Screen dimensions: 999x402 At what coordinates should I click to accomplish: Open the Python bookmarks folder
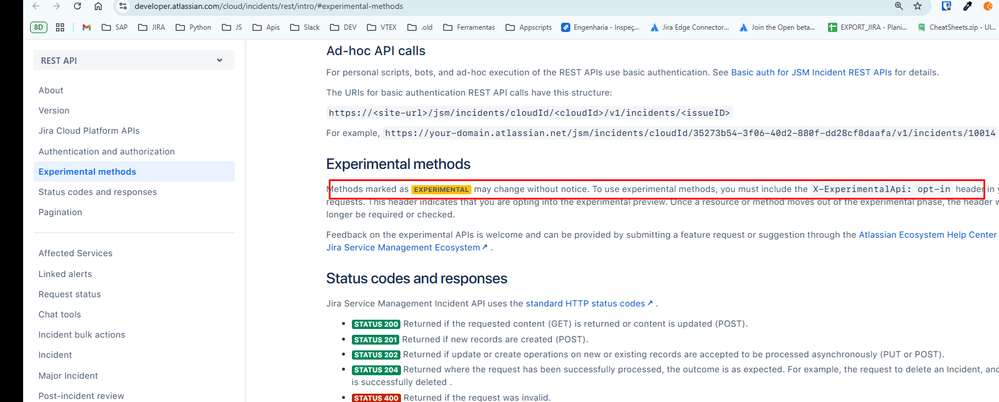tap(193, 27)
